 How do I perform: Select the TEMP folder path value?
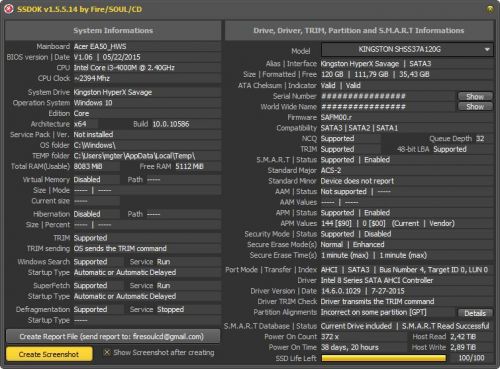coord(134,156)
